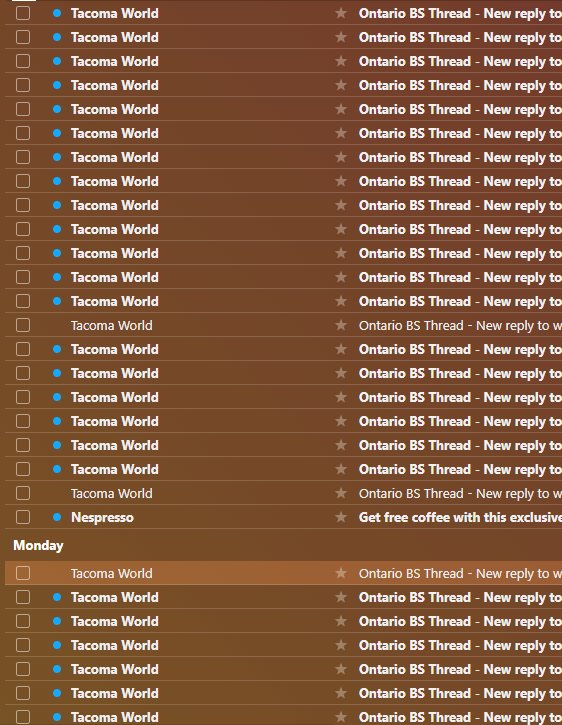Screen dimensions: 562x725
Task: Star the topmost Tacoma World email in the list
Action: click(x=341, y=13)
